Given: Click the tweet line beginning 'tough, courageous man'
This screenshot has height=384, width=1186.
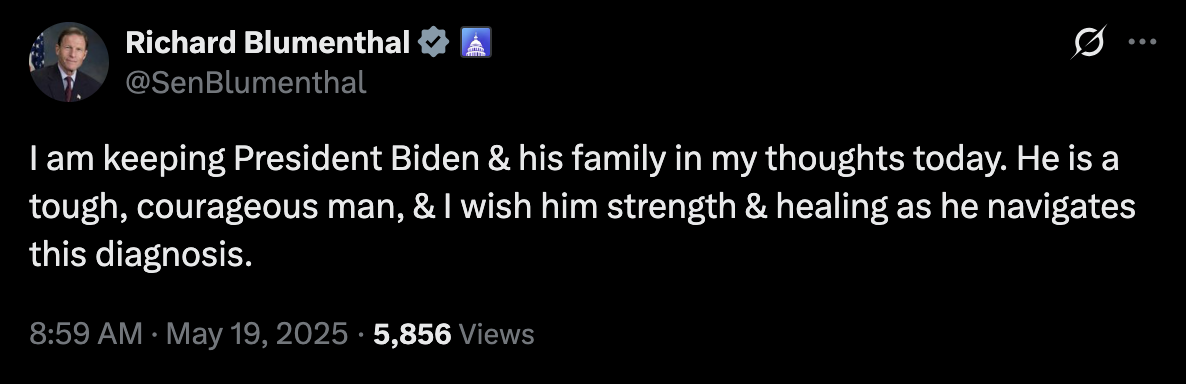Looking at the screenshot, I should [x=582, y=207].
